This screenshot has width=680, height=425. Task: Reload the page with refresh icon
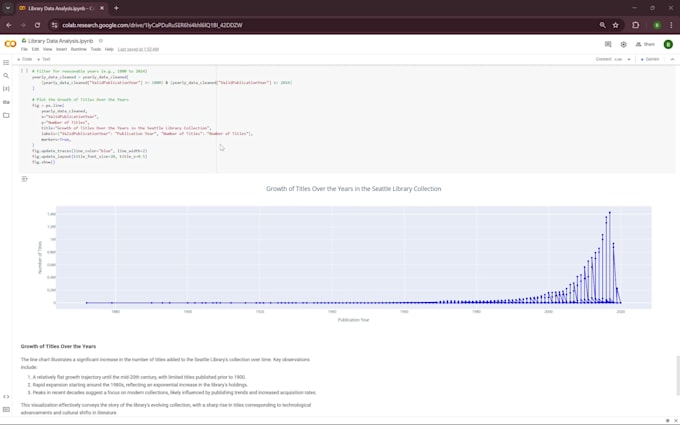tap(37, 25)
